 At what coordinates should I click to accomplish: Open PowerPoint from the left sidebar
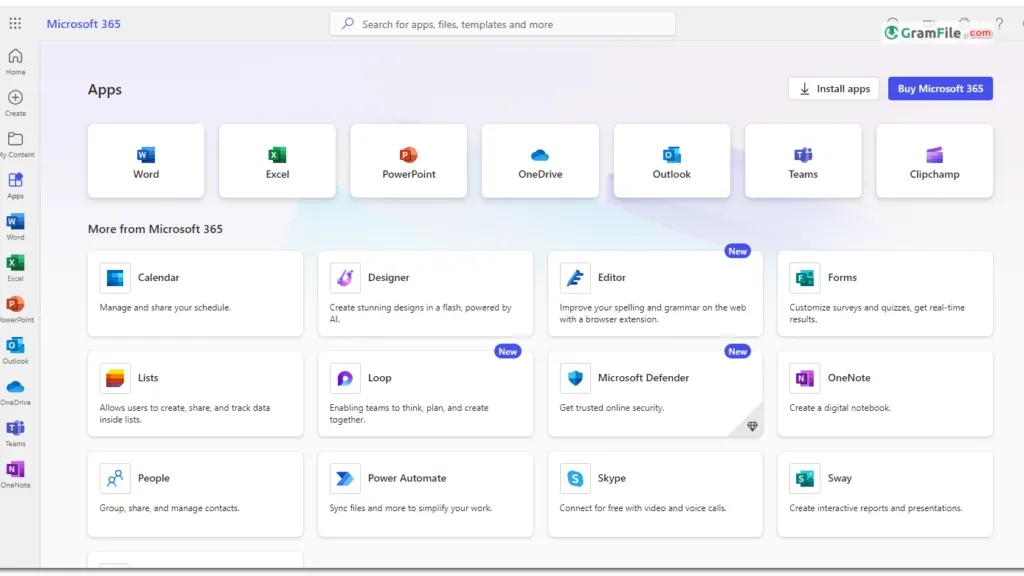[x=16, y=310]
